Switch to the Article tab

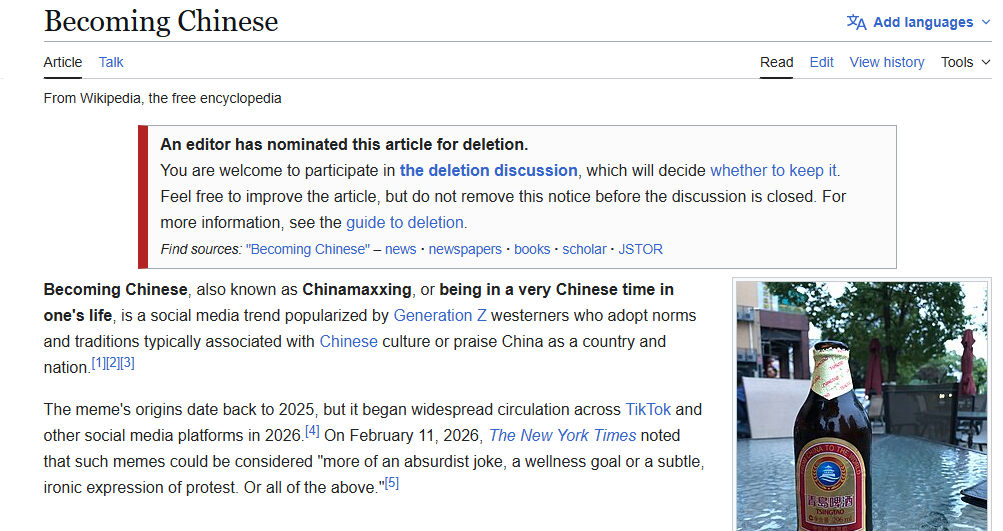point(63,62)
